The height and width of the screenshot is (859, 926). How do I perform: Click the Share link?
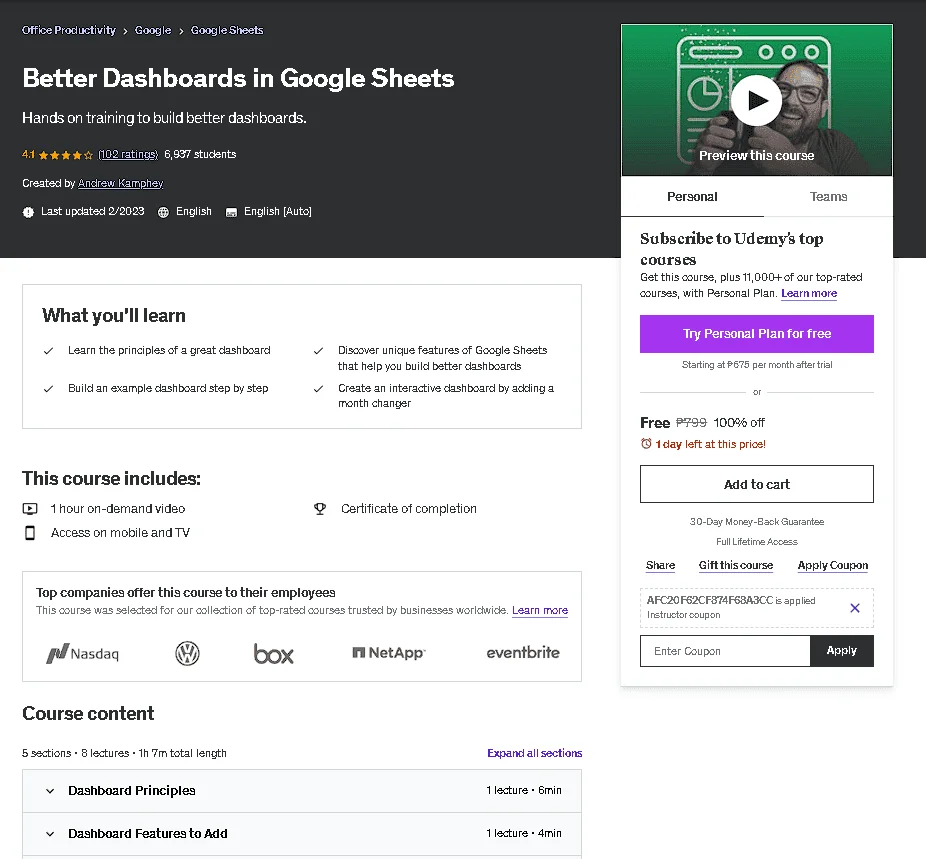pyautogui.click(x=660, y=565)
